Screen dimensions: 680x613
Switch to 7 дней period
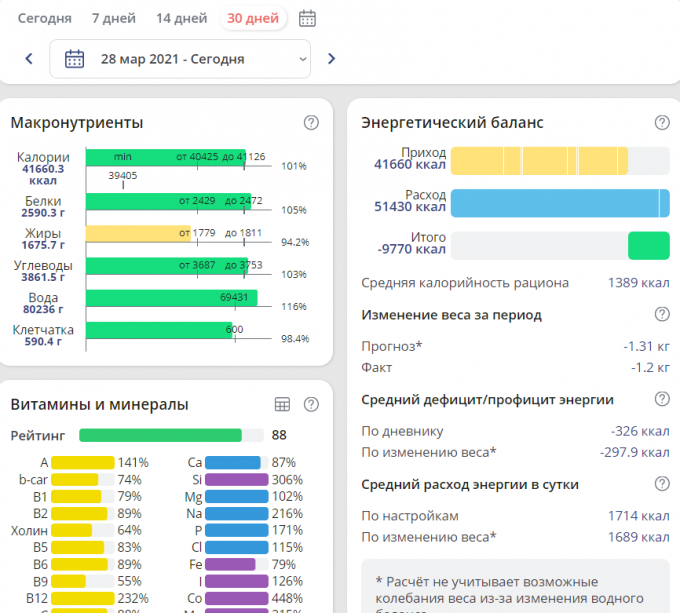click(x=113, y=18)
